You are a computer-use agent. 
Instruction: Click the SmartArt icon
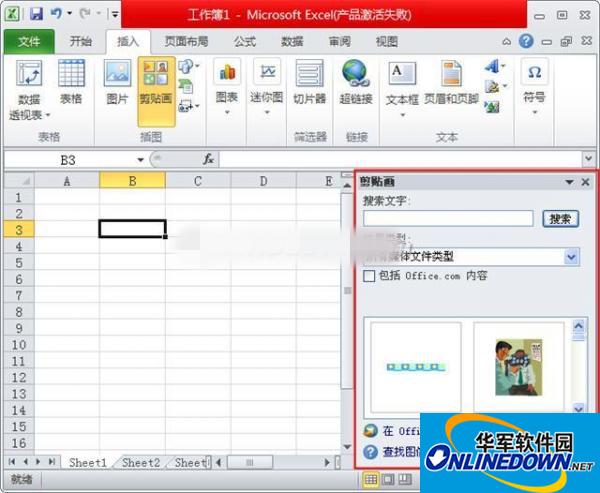pyautogui.click(x=186, y=86)
